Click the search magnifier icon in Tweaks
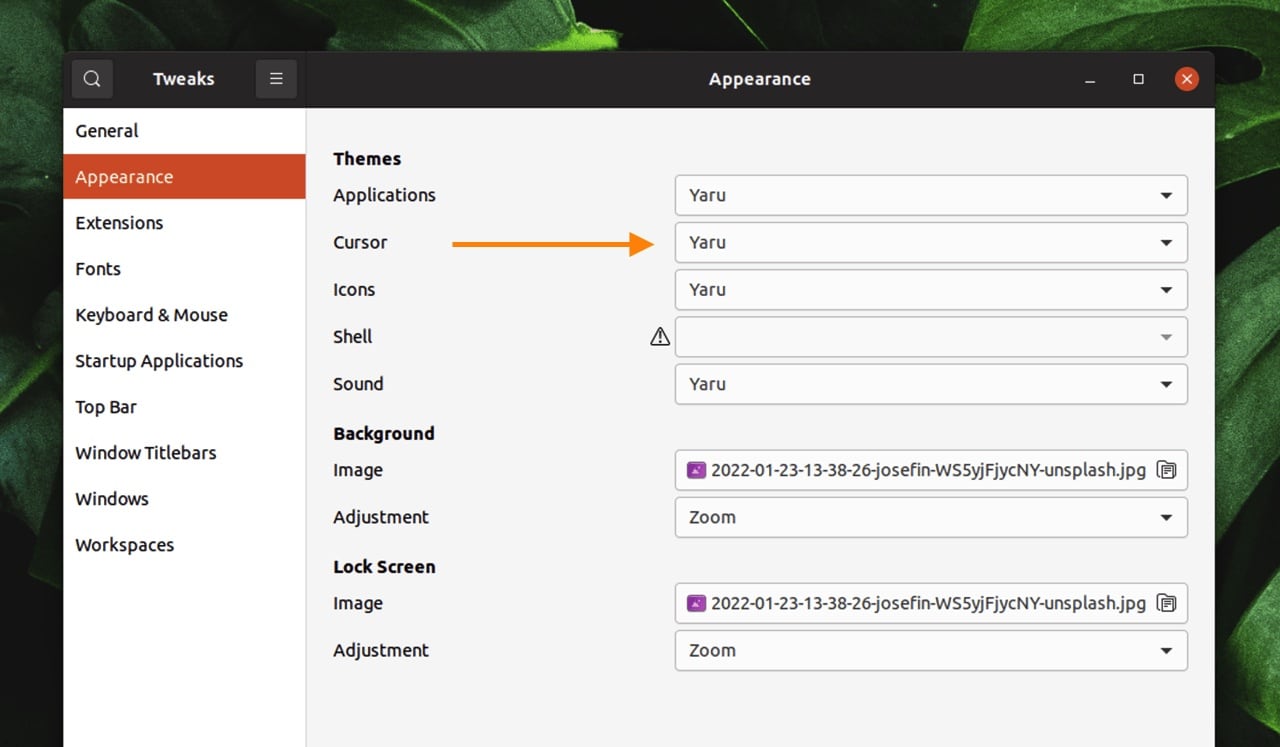1280x747 pixels. 92,79
